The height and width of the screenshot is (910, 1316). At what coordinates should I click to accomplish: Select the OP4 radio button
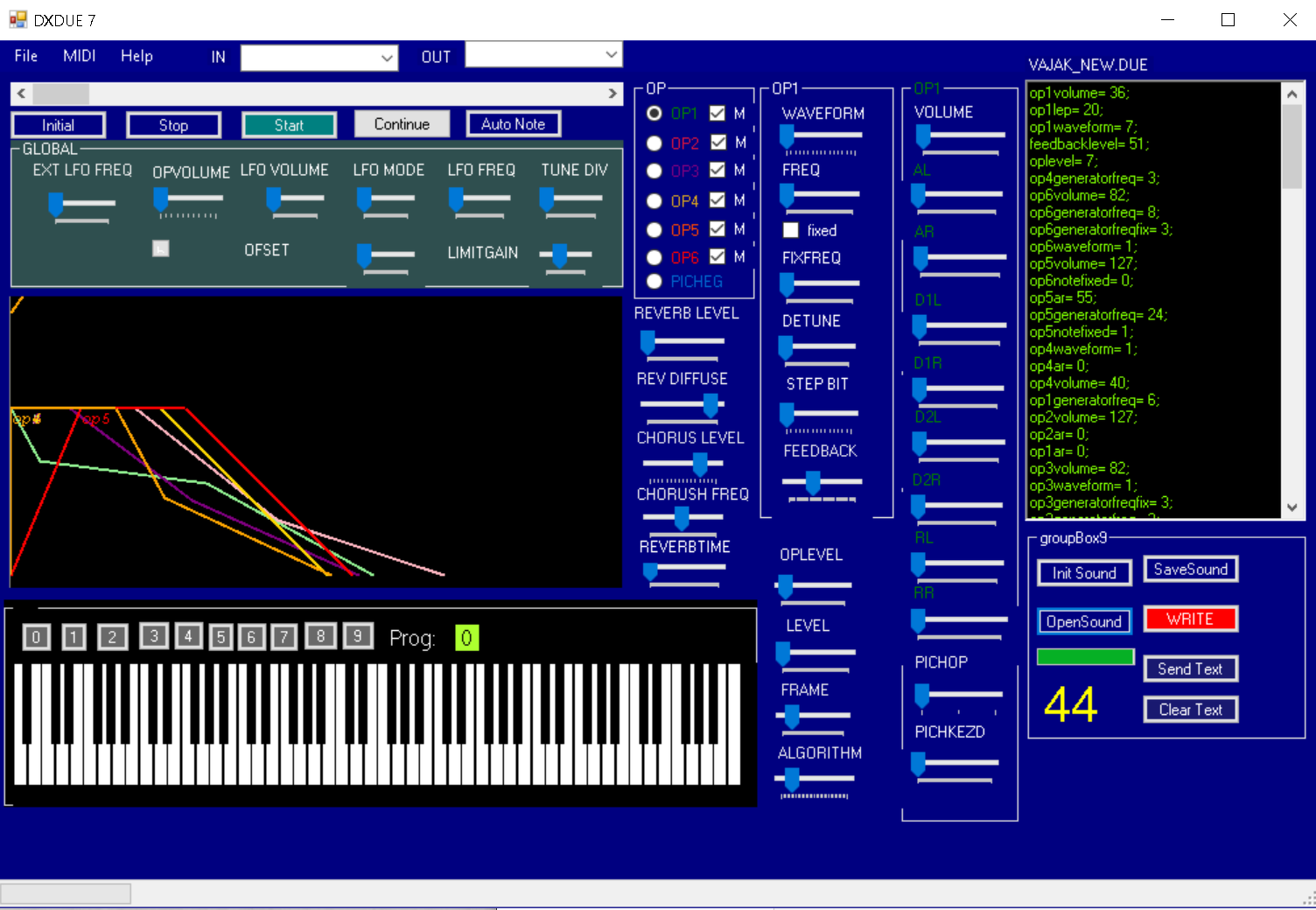[x=654, y=201]
